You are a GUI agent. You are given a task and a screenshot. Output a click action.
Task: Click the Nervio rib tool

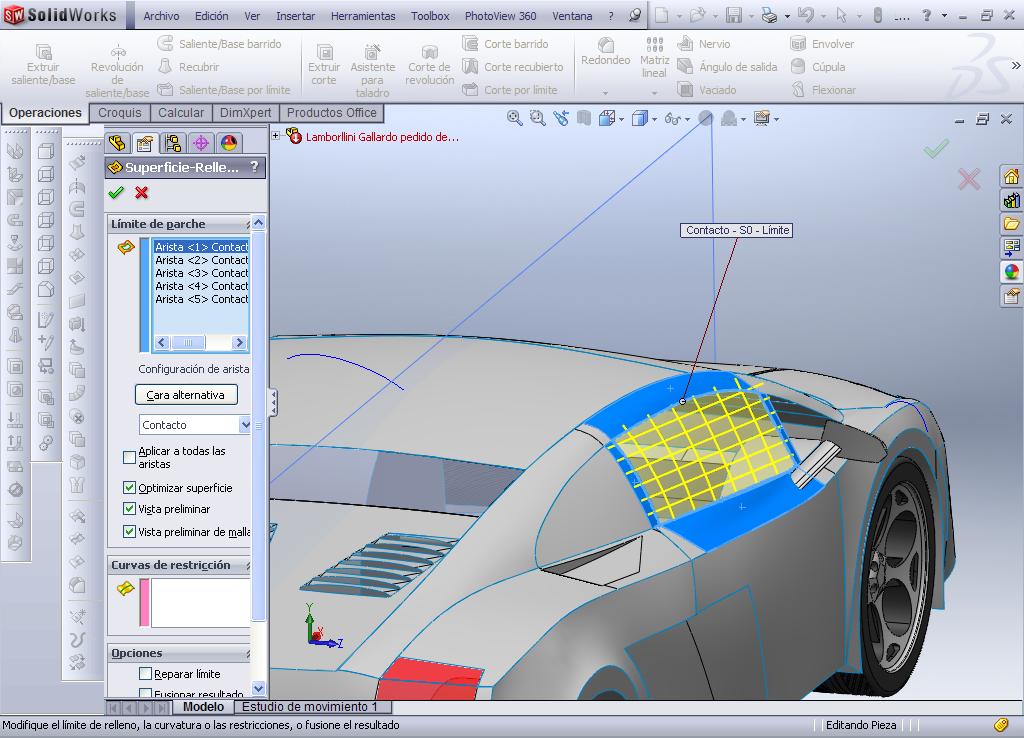pyautogui.click(x=704, y=44)
